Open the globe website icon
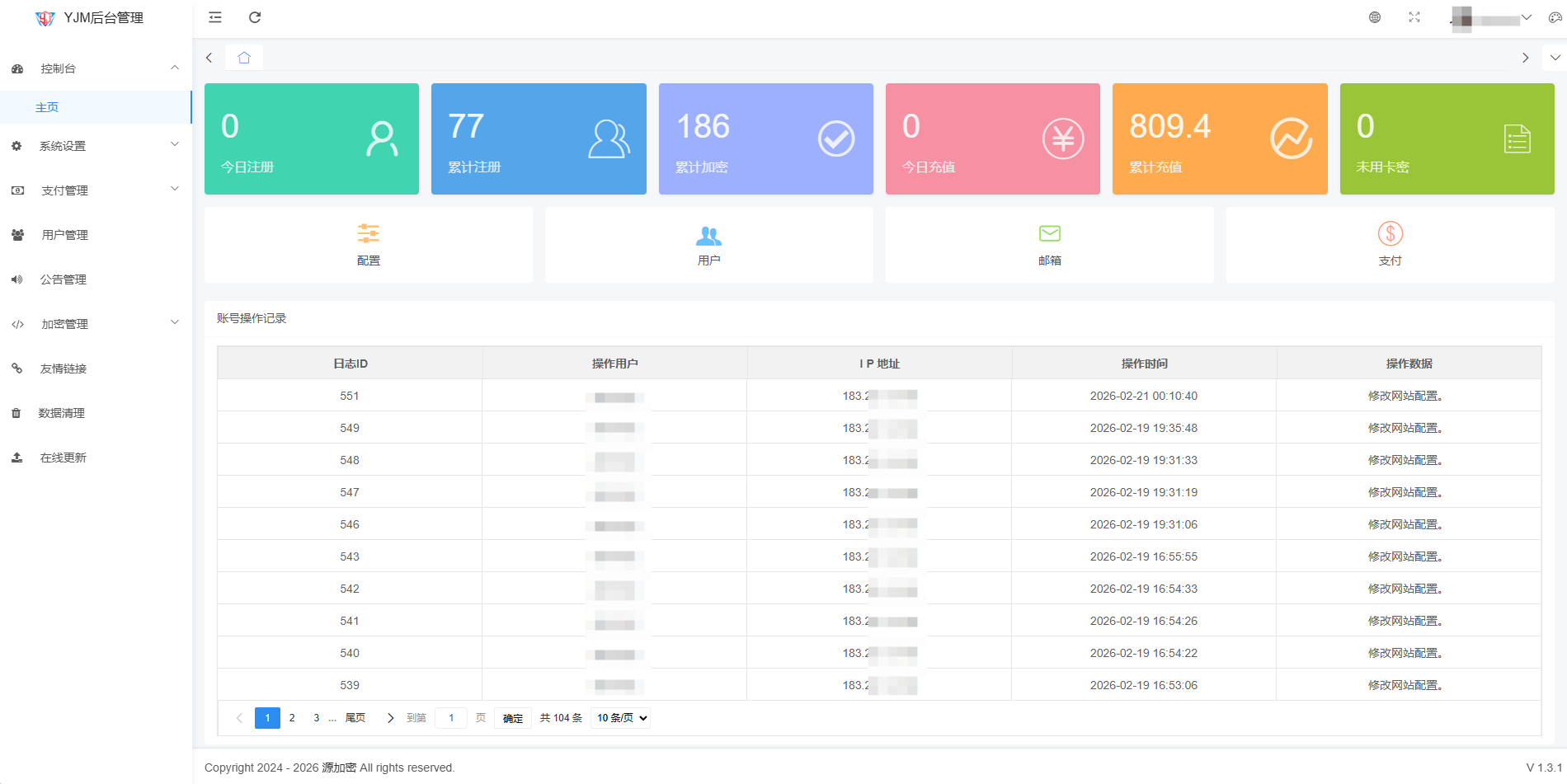 click(x=1375, y=17)
